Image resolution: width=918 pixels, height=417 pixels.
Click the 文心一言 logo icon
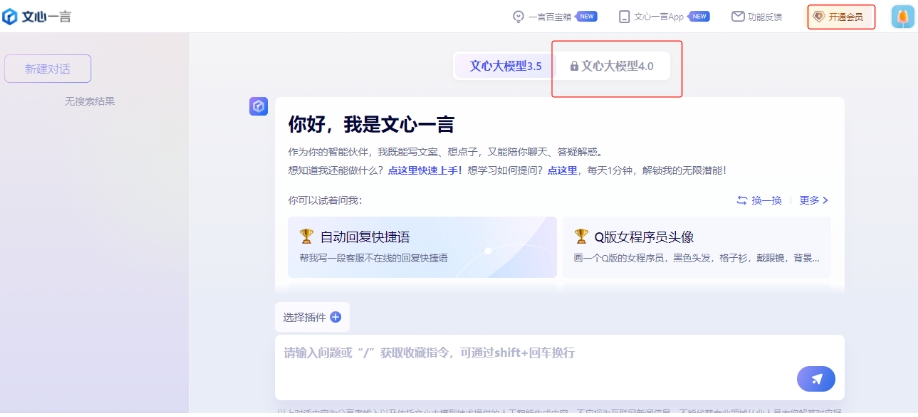click(x=10, y=16)
